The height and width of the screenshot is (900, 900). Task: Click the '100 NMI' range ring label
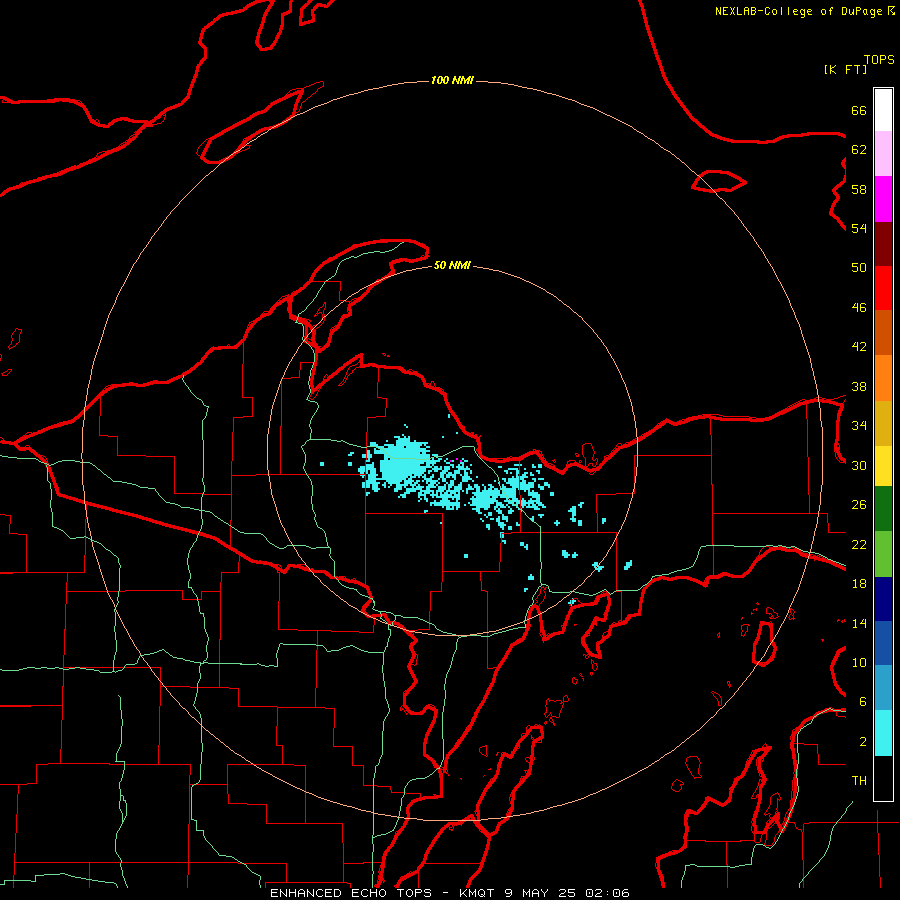click(452, 80)
